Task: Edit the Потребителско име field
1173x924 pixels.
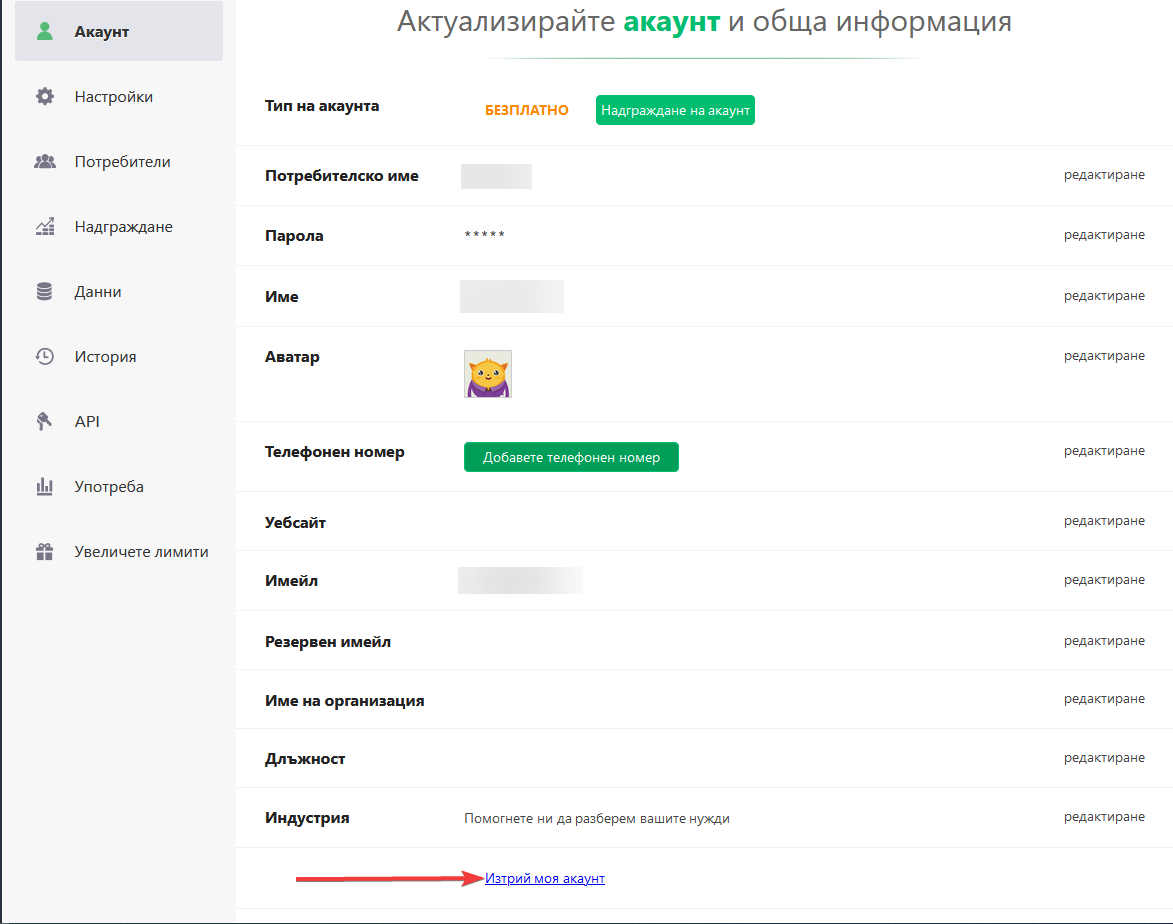Action: 1105,174
